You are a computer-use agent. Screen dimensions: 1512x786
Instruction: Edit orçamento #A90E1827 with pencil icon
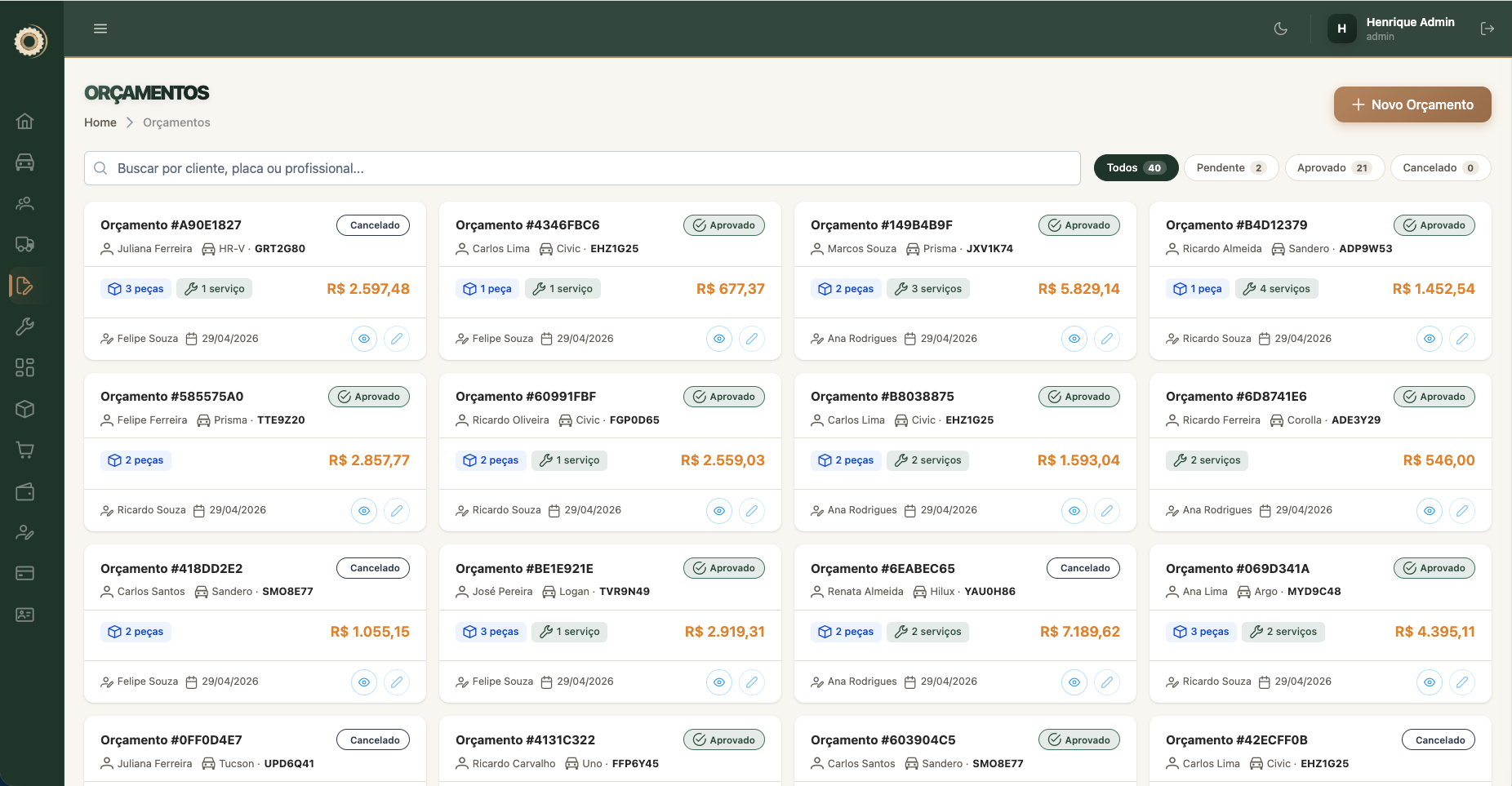tap(397, 339)
